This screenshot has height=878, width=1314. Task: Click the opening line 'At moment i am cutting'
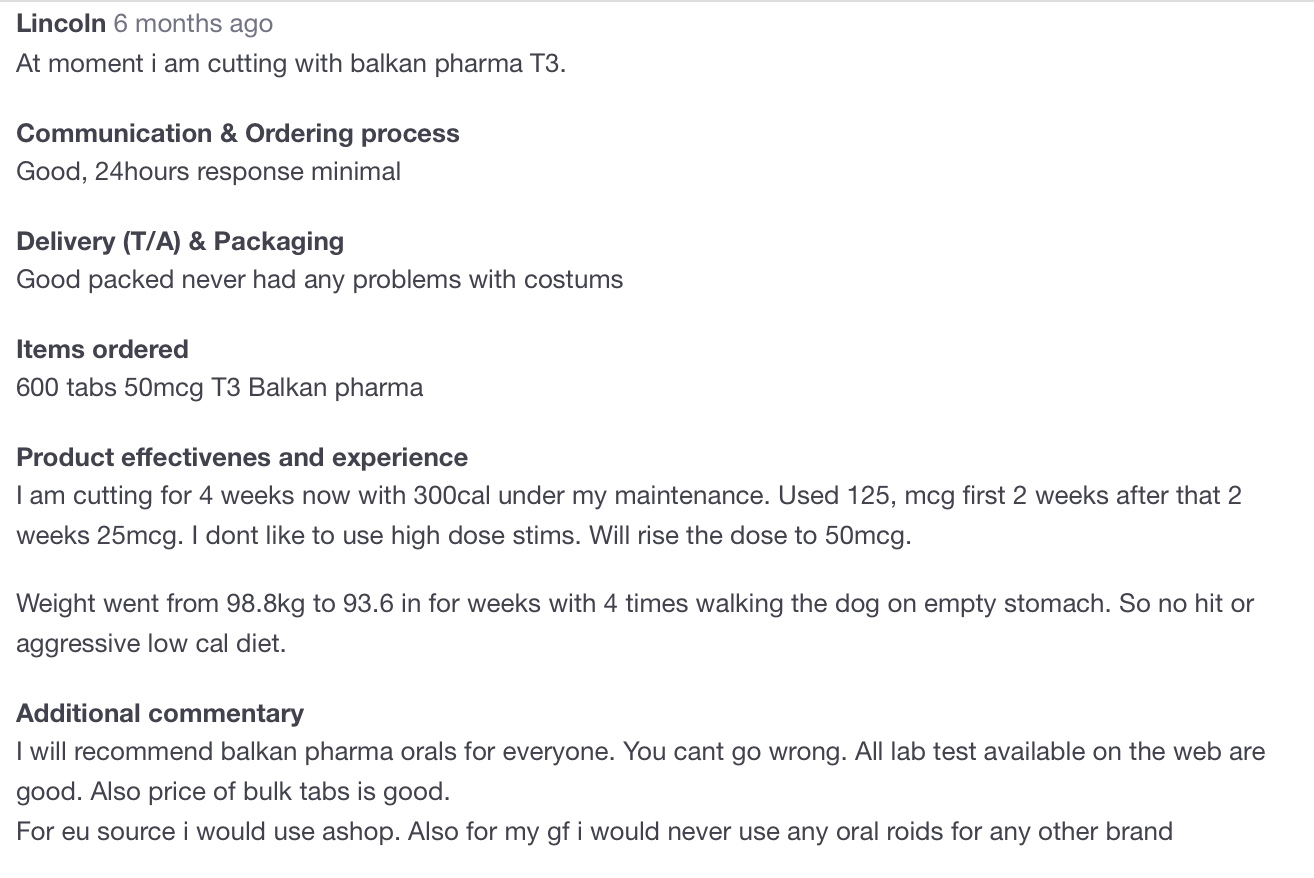click(x=291, y=64)
